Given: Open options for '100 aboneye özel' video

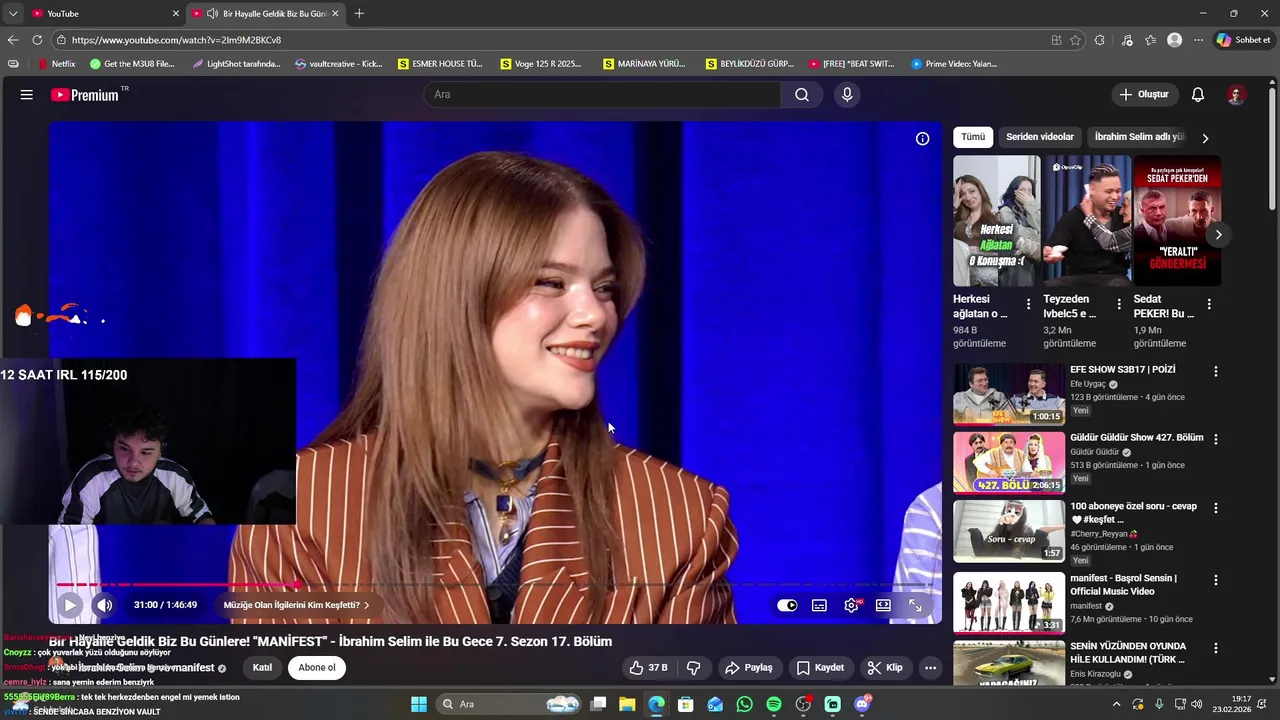Looking at the screenshot, I should [x=1216, y=508].
